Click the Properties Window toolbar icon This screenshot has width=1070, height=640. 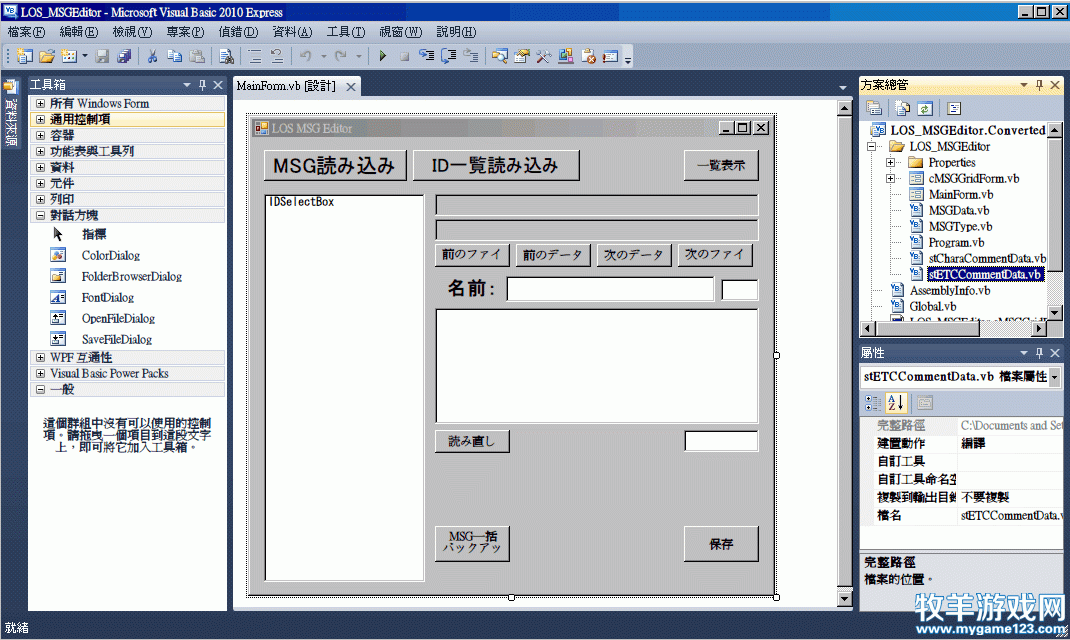click(x=521, y=56)
